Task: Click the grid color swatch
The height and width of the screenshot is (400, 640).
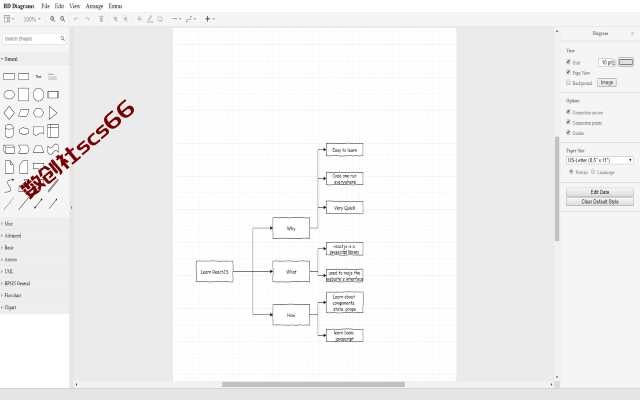Action: coord(626,62)
